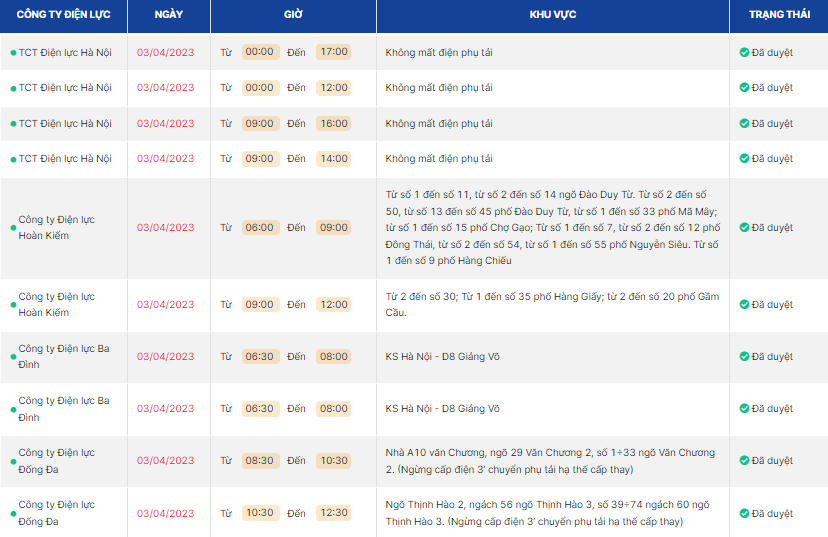This screenshot has width=828, height=537.
Task: Click the green dot in the Đống Đa 08:30 row
Action: (x=13, y=461)
